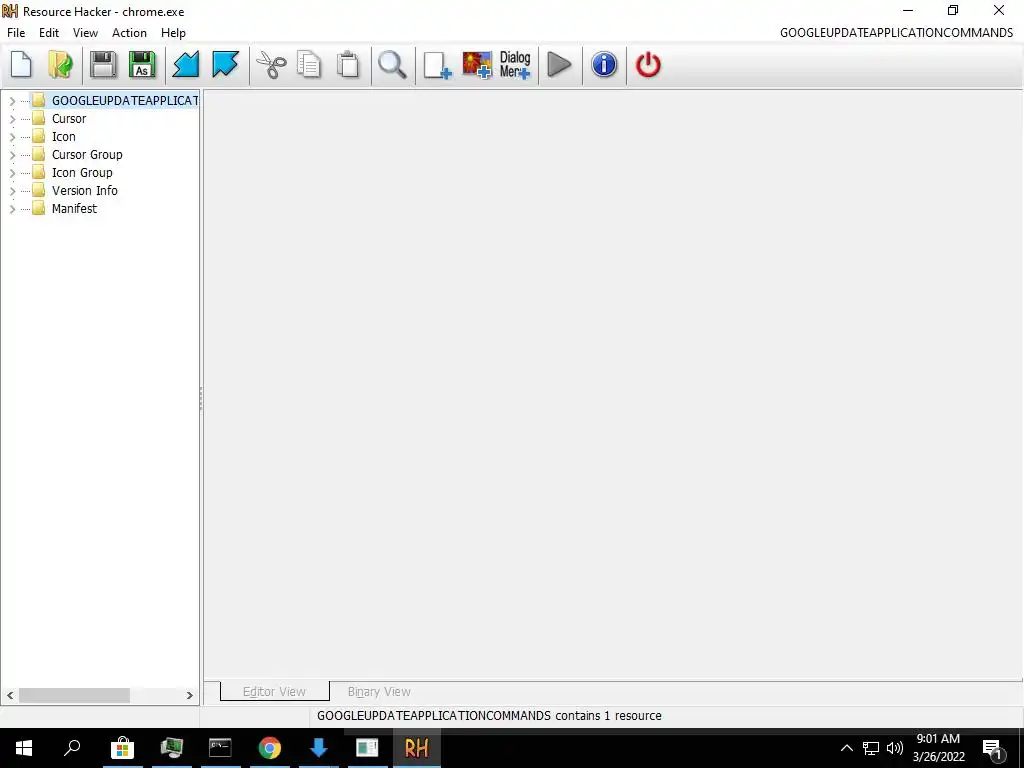Open the Action menu

pos(129,33)
